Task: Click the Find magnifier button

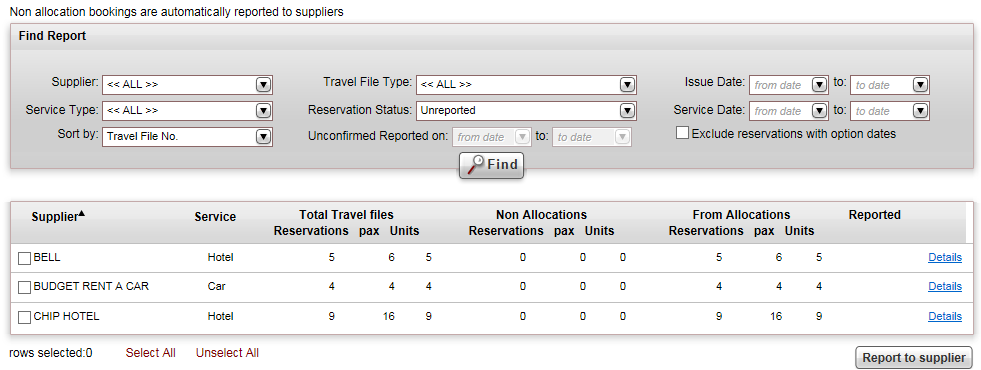Action: pos(491,165)
